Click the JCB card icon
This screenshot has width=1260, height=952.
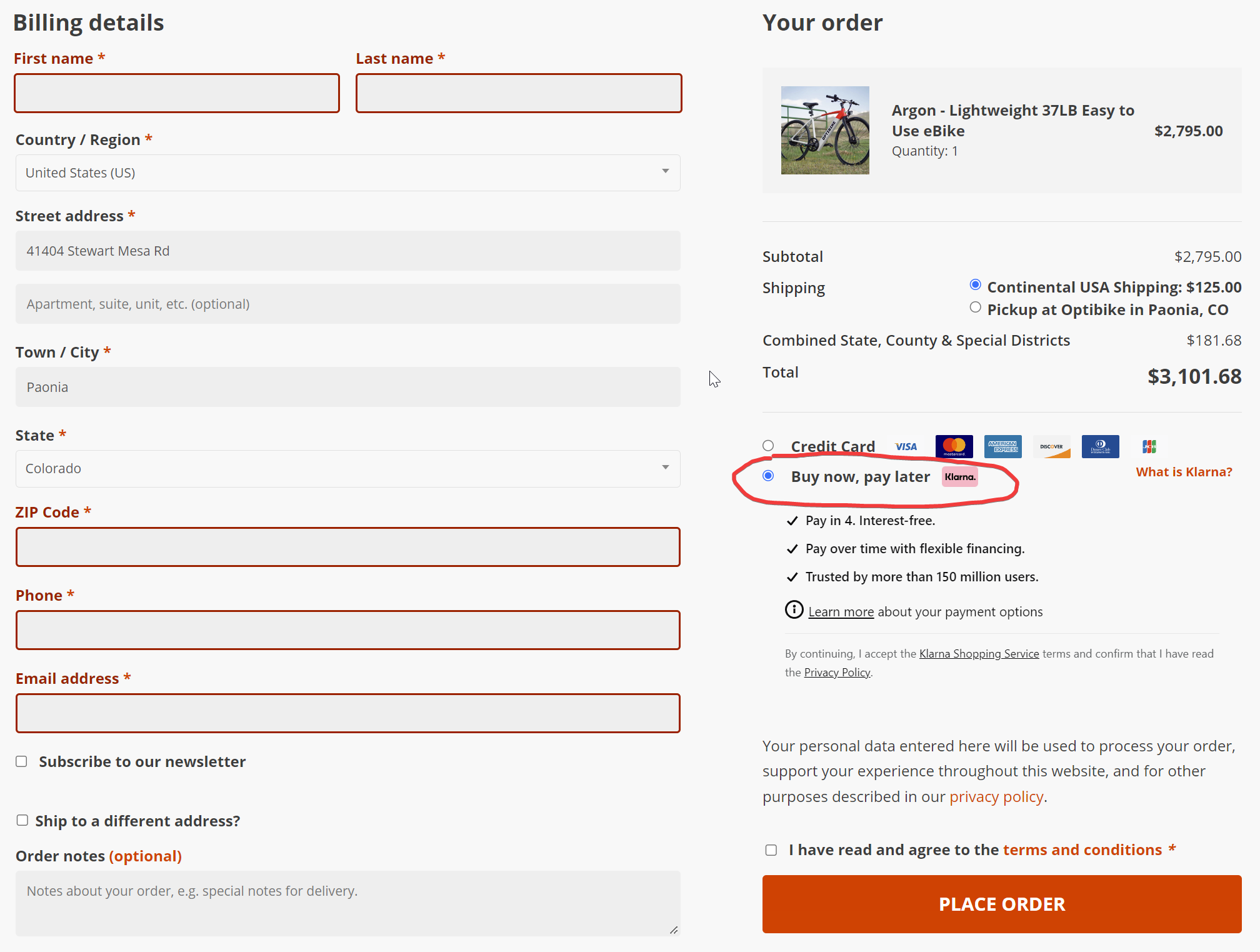(x=1149, y=446)
